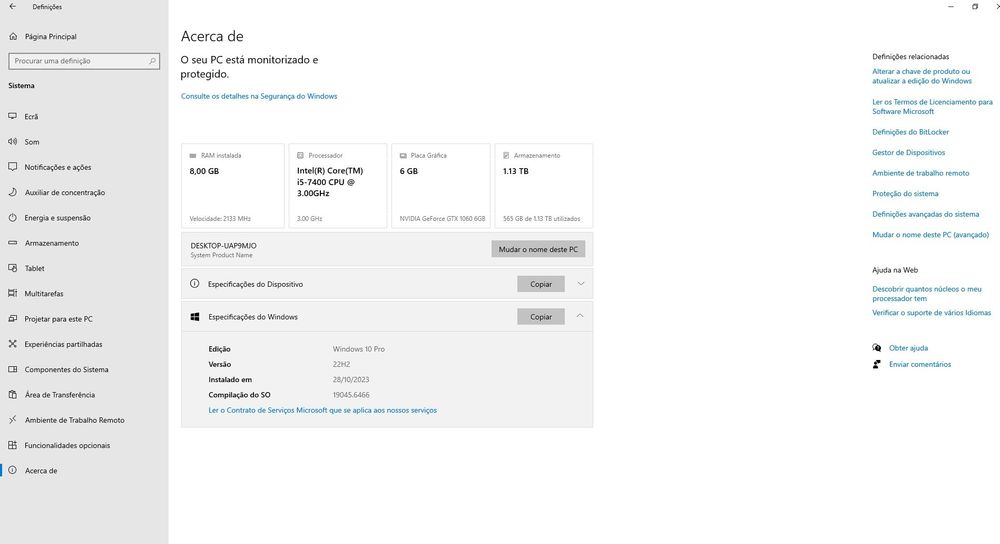Viewport: 1000px width, 544px height.
Task: Go to Som settings
Action: point(32,142)
